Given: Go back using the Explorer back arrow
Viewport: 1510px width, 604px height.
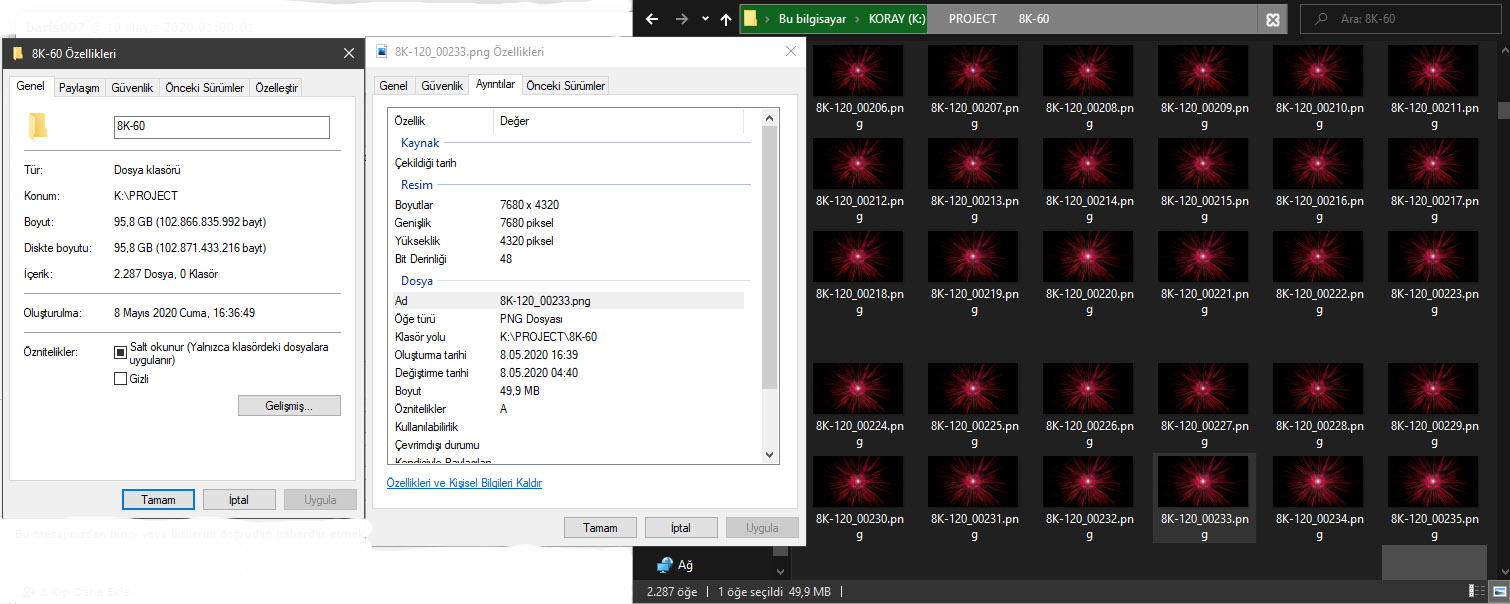Looking at the screenshot, I should [x=652, y=19].
